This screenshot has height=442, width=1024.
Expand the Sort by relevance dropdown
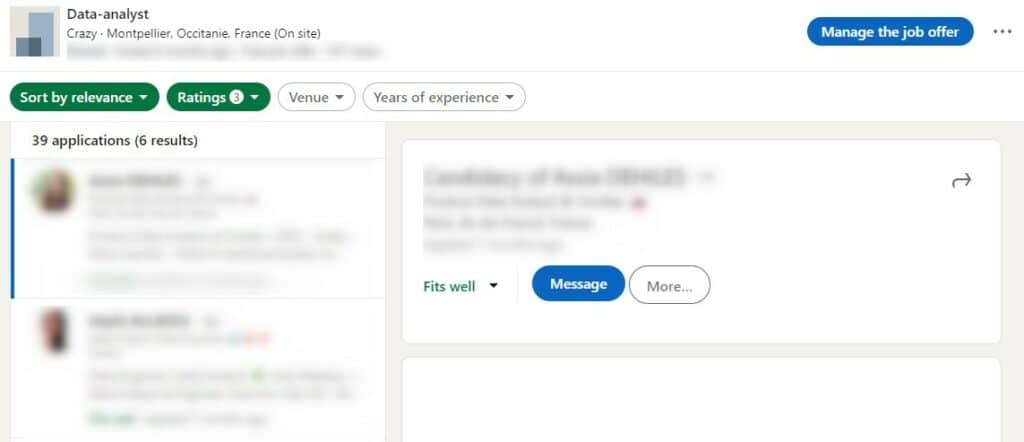pos(84,97)
